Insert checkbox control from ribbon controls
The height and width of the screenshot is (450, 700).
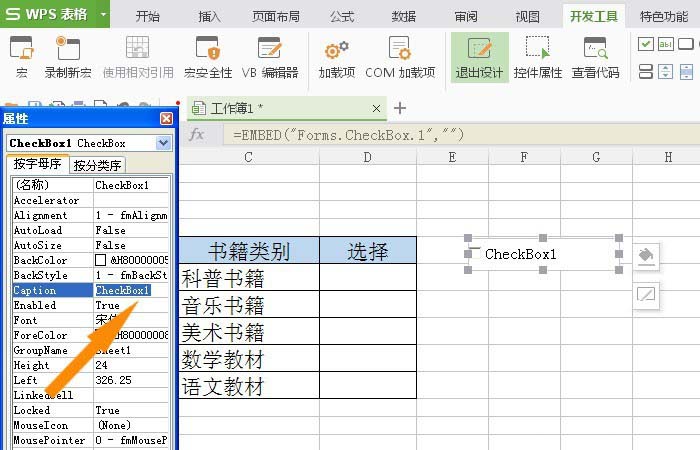pos(645,44)
